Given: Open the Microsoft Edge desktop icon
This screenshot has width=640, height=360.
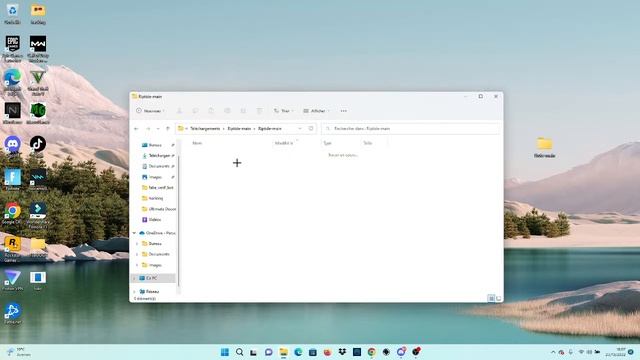Looking at the screenshot, I should (x=12, y=82).
